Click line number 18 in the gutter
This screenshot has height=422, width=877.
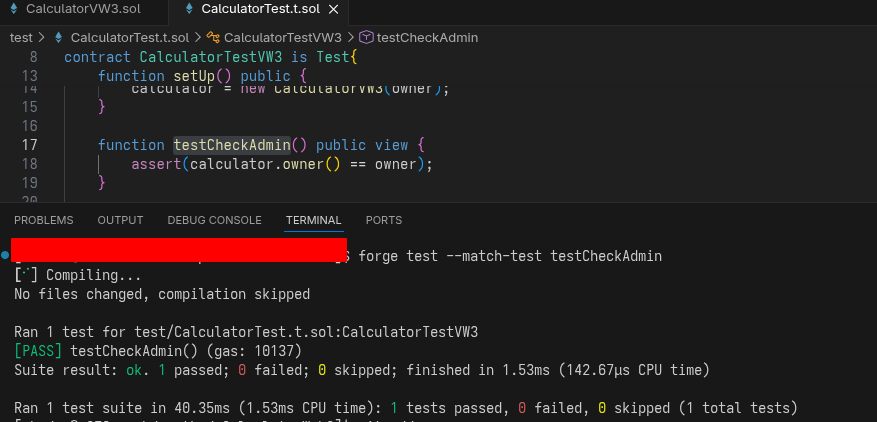click(x=30, y=164)
